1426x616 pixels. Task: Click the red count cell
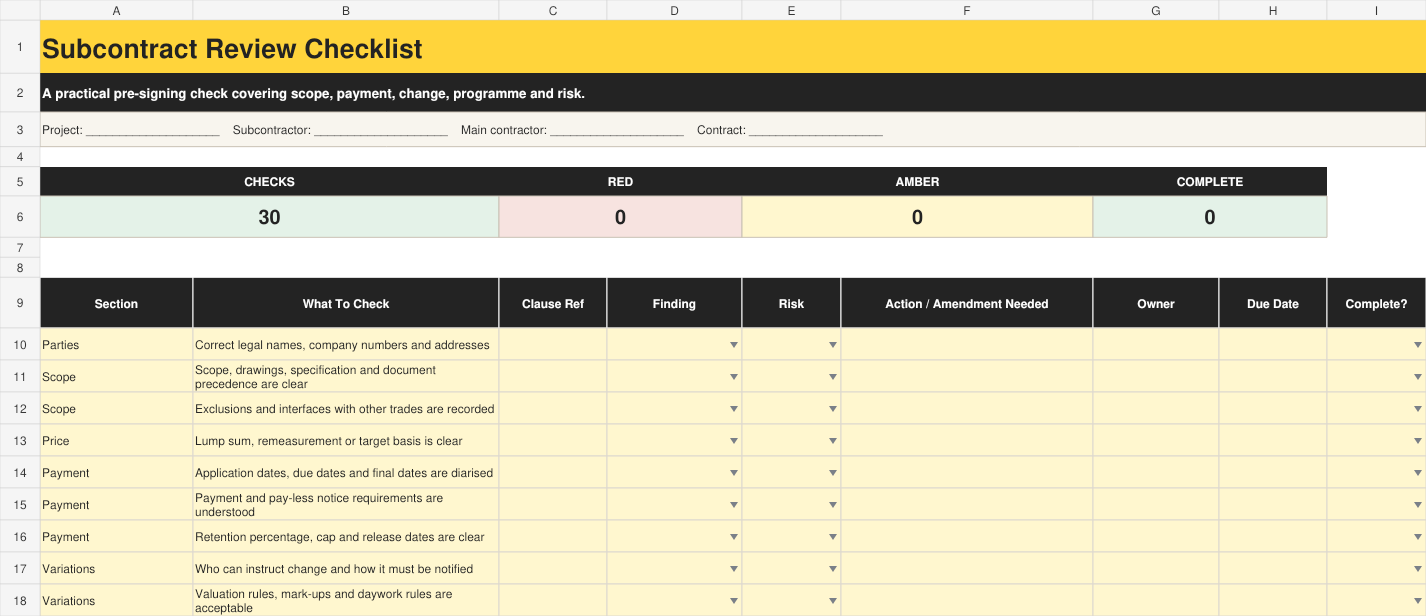click(620, 217)
